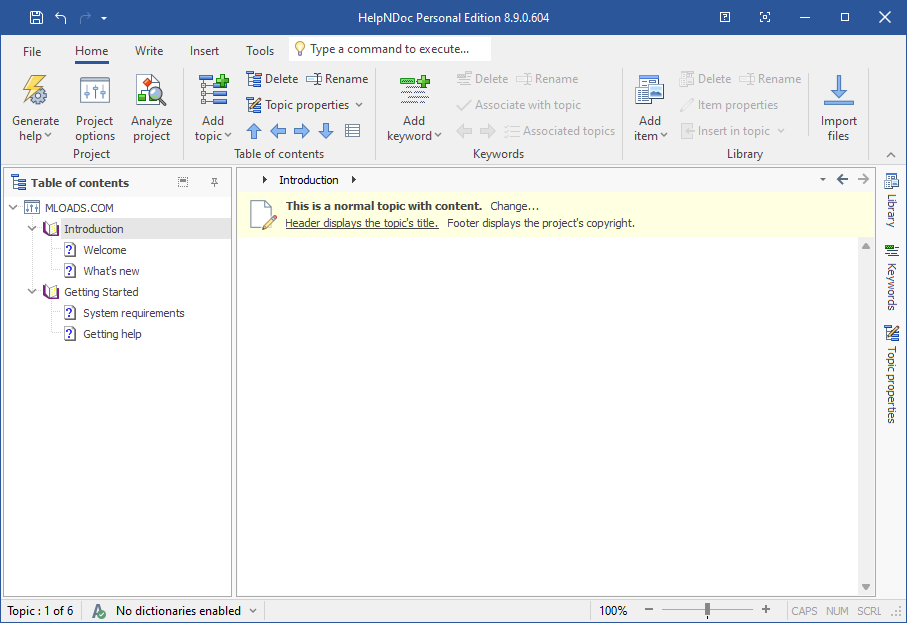The width and height of the screenshot is (907, 623).
Task: Switch to the Write tab
Action: click(149, 51)
